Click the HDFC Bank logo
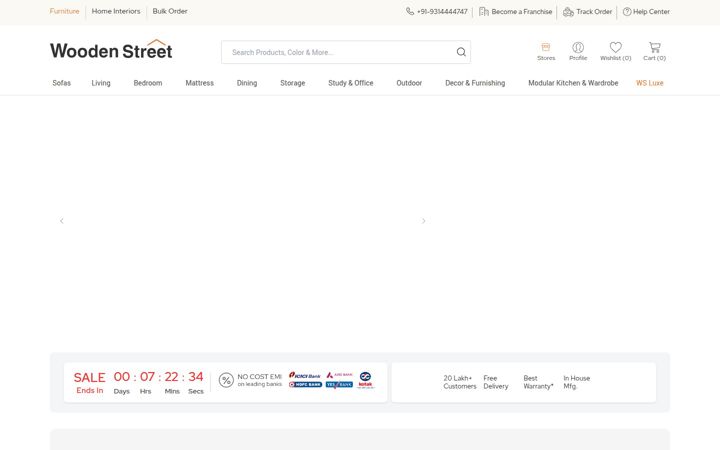Viewport: 720px width, 450px height. tap(305, 384)
